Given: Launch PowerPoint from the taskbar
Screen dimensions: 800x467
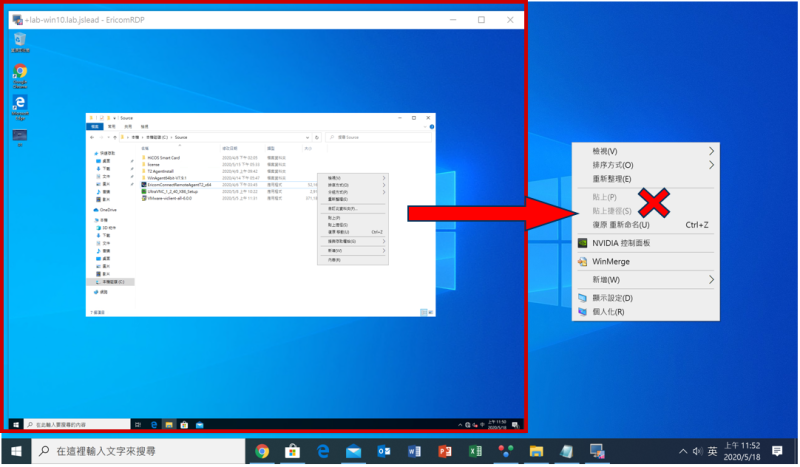Looking at the screenshot, I should [x=445, y=452].
